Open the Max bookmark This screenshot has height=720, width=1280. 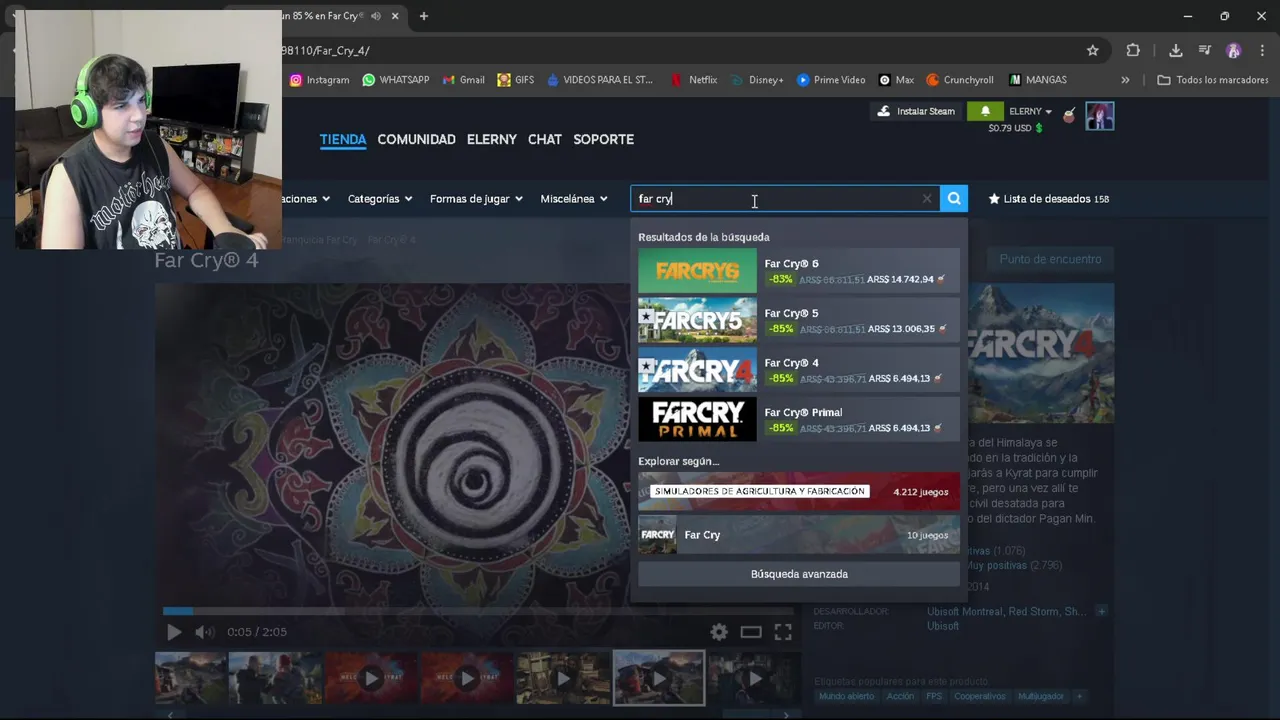pyautogui.click(x=896, y=80)
